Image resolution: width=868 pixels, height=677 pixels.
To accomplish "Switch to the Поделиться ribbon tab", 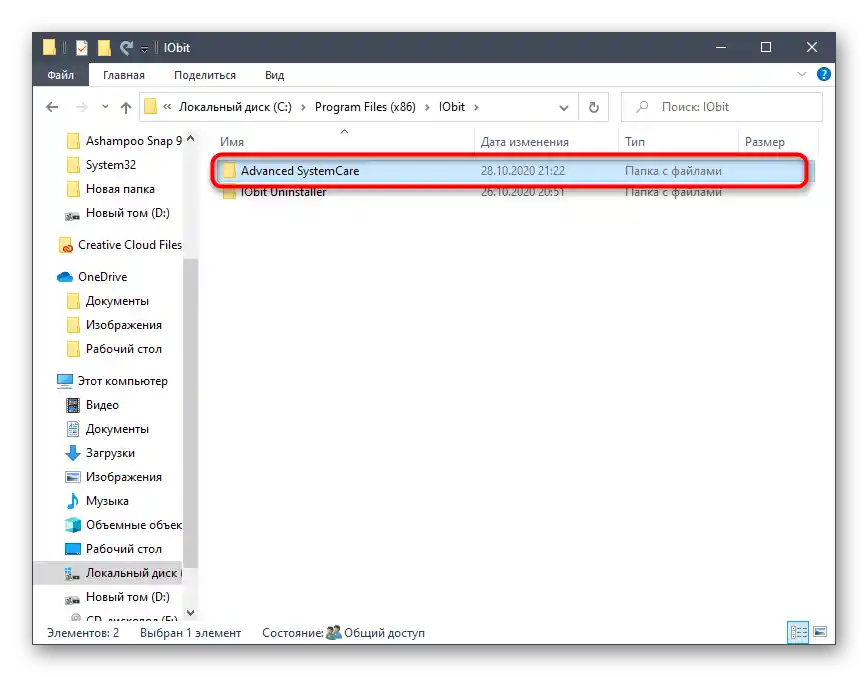I will pos(205,75).
